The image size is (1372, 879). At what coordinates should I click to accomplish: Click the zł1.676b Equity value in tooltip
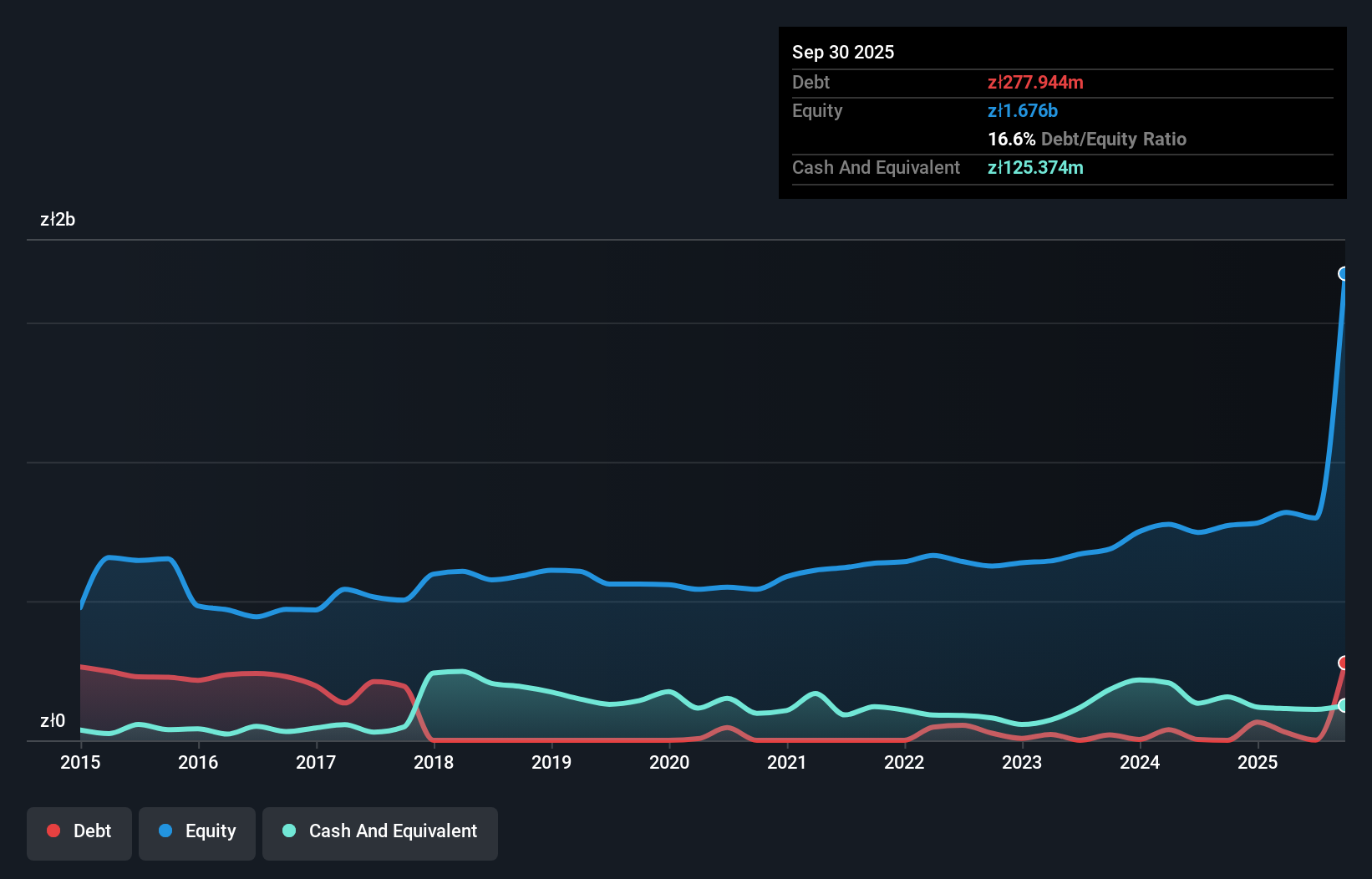(x=1023, y=110)
